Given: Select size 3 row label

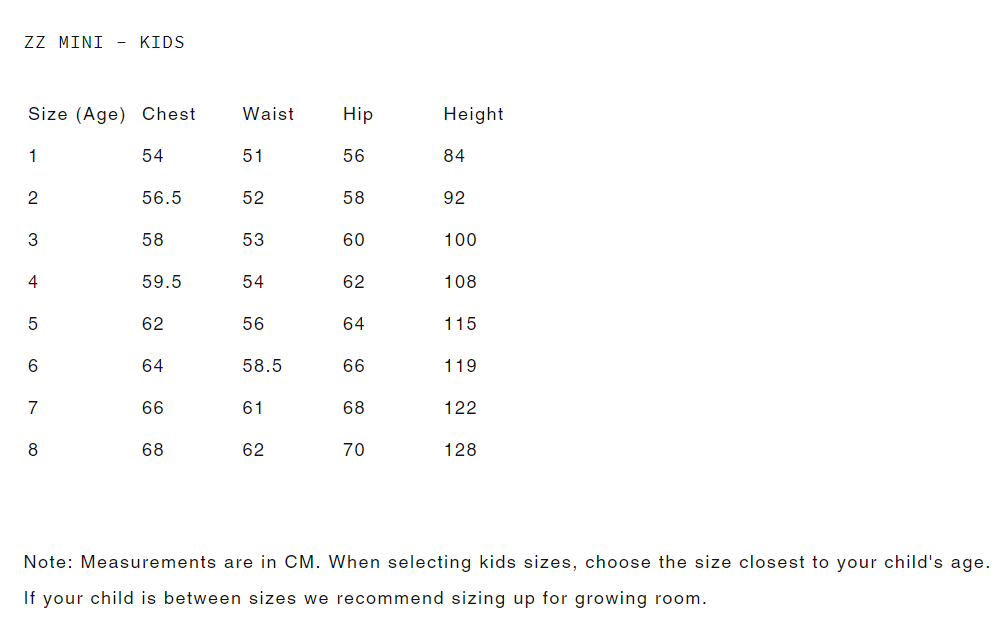Looking at the screenshot, I should [x=33, y=240].
